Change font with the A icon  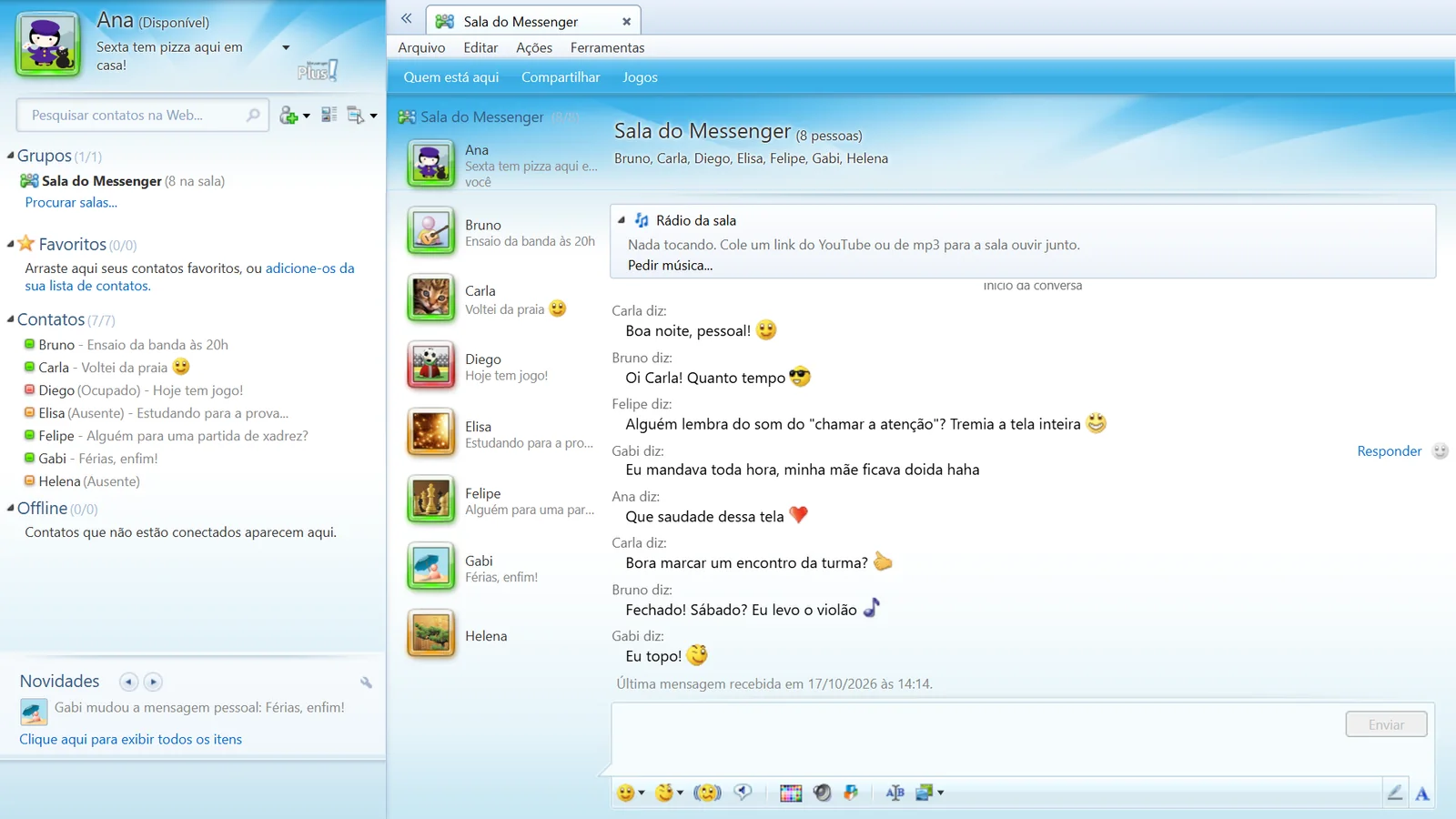pos(1422,794)
